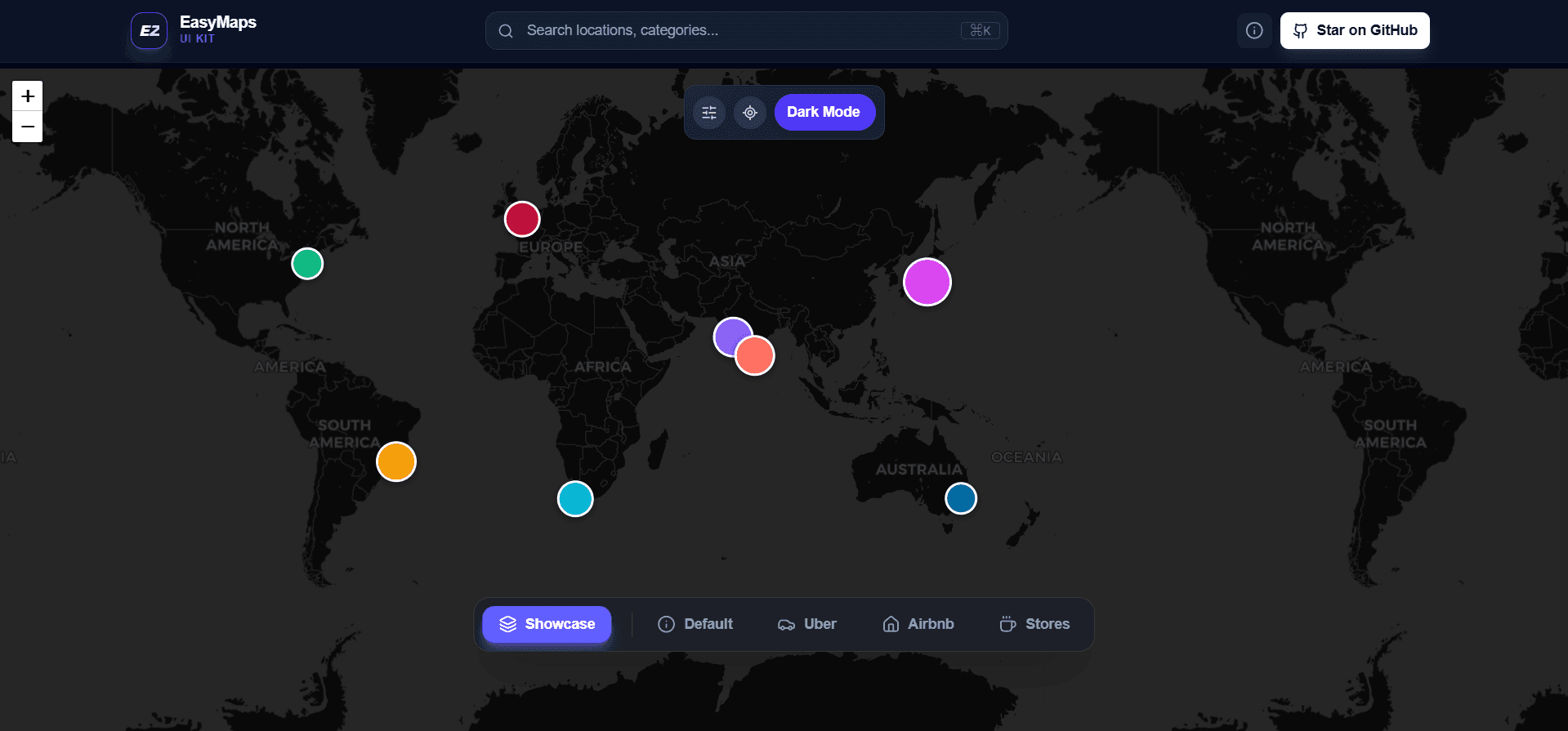Image resolution: width=1568 pixels, height=731 pixels.
Task: Select the Showcase tab
Action: coord(547,624)
